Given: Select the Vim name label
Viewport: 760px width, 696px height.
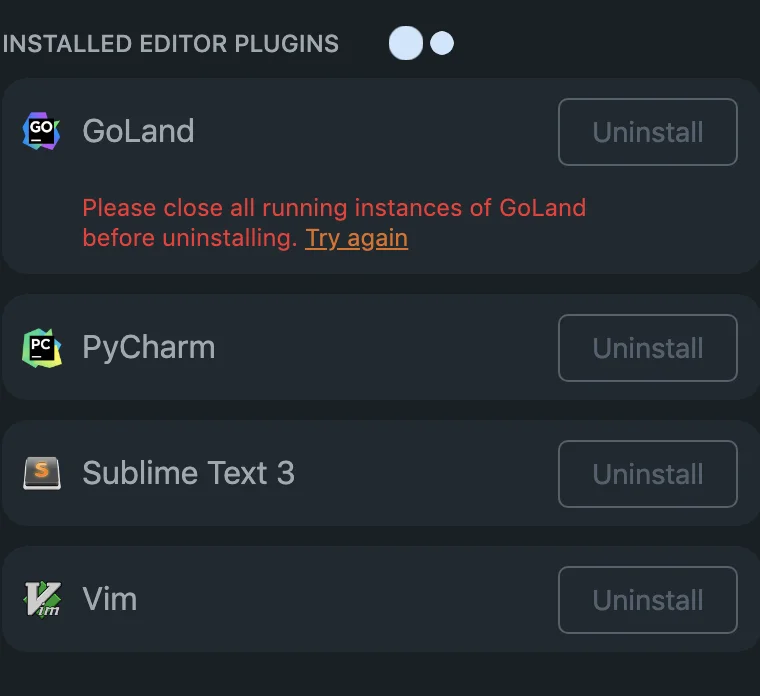Looking at the screenshot, I should 110,599.
